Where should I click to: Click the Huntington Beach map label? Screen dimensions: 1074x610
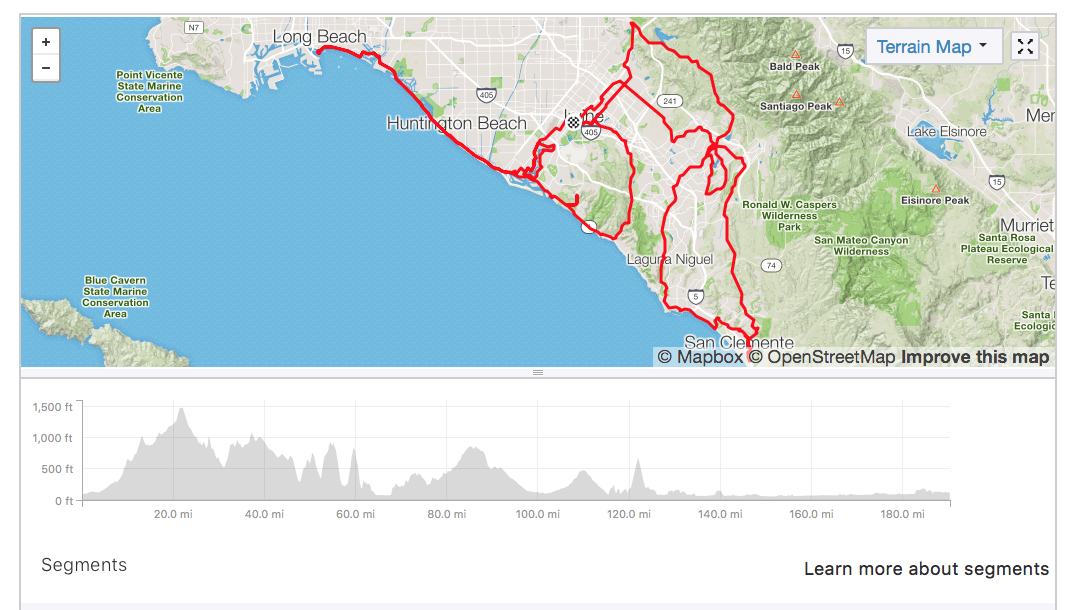tap(456, 123)
